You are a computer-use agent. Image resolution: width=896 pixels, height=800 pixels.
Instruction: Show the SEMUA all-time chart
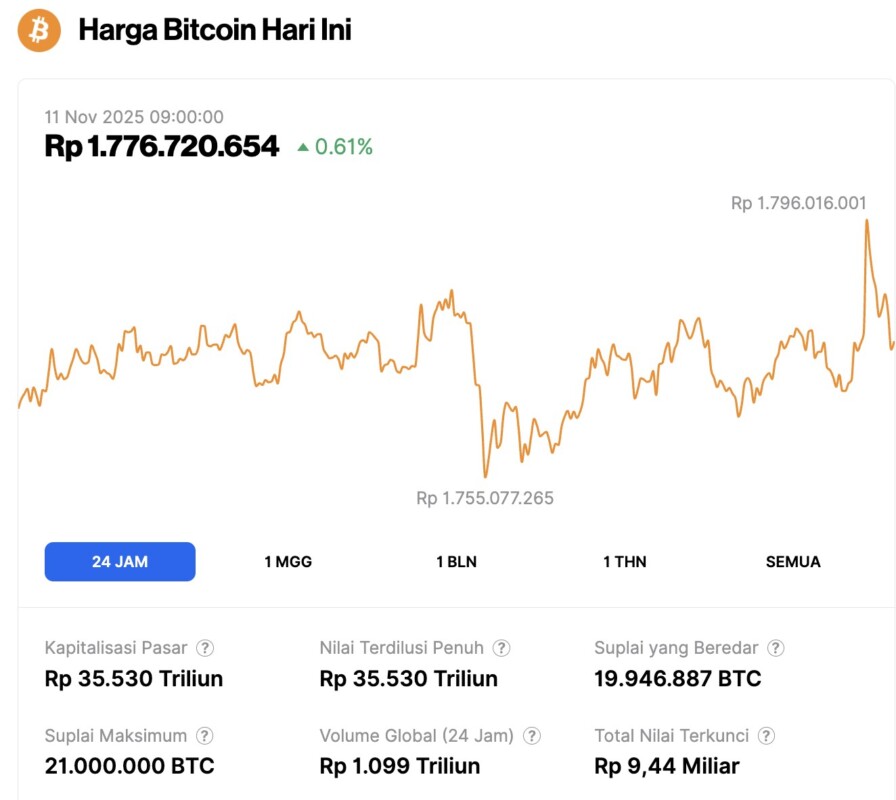pyautogui.click(x=793, y=562)
